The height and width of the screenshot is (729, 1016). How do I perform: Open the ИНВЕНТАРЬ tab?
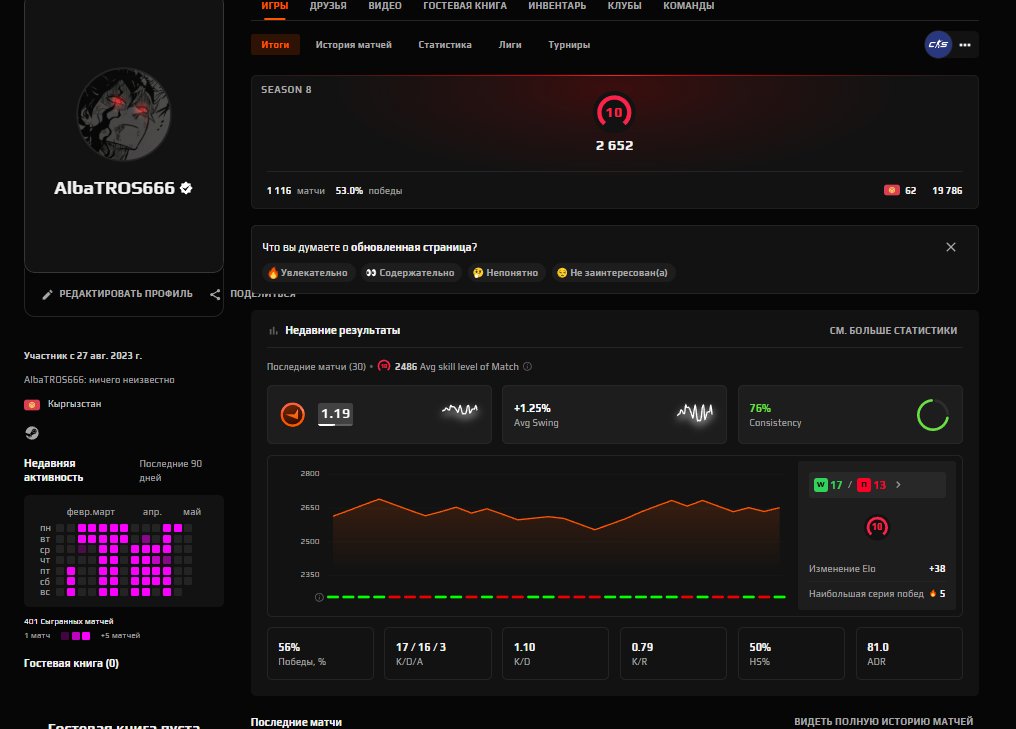557,6
